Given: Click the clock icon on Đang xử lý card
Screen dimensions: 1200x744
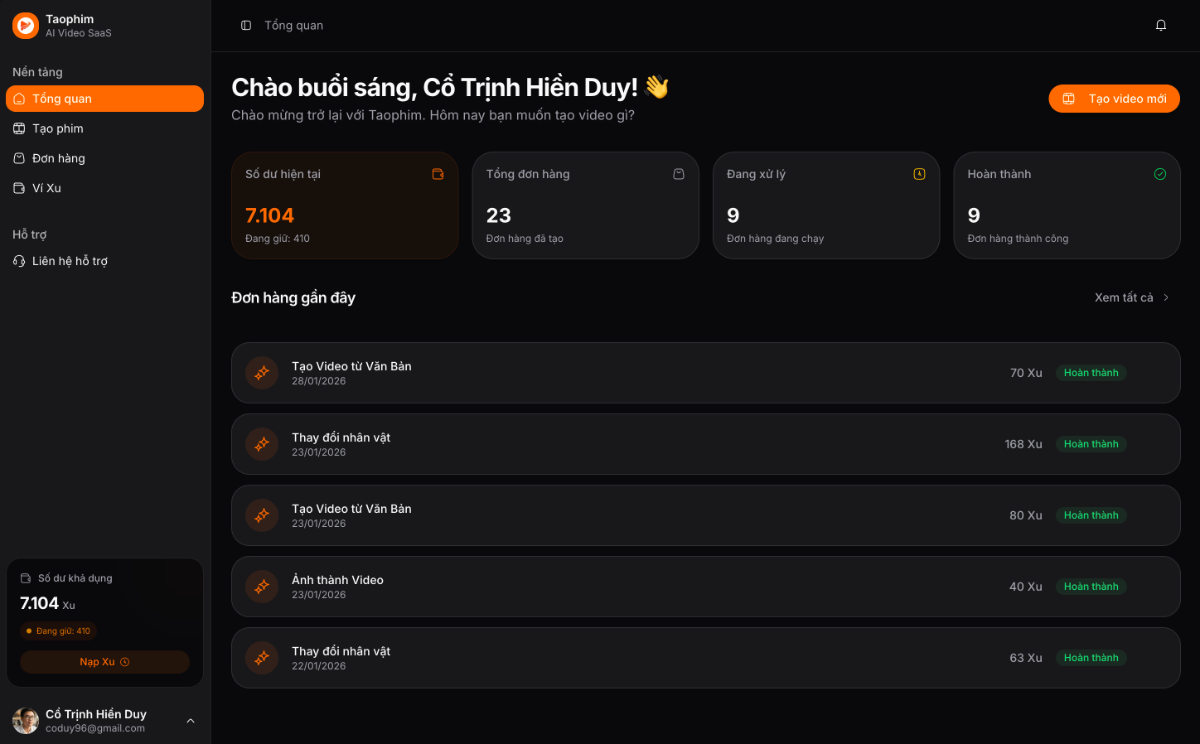Looking at the screenshot, I should 919,173.
